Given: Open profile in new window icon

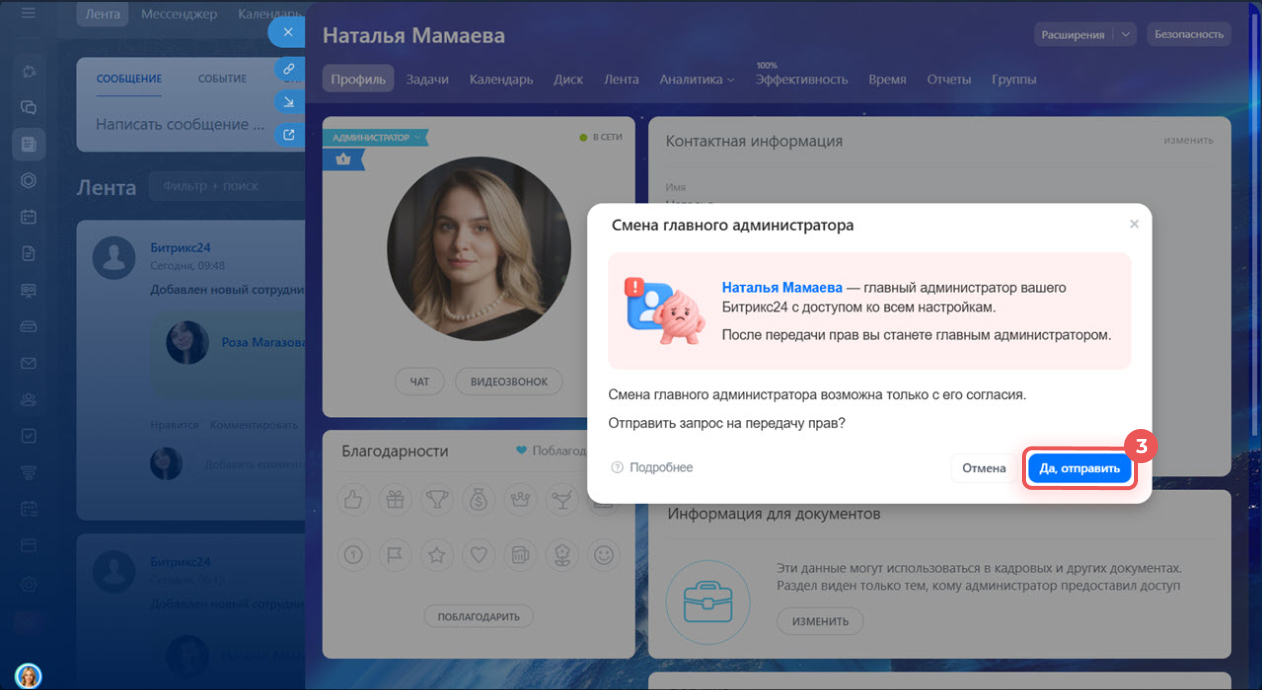Looking at the screenshot, I should [288, 134].
